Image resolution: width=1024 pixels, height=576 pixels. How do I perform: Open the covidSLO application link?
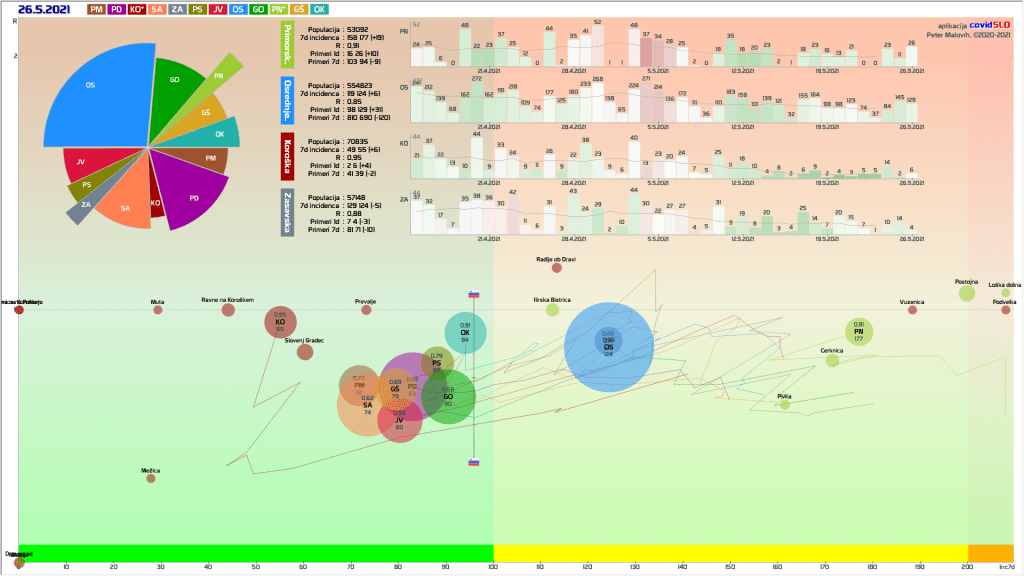coord(990,26)
